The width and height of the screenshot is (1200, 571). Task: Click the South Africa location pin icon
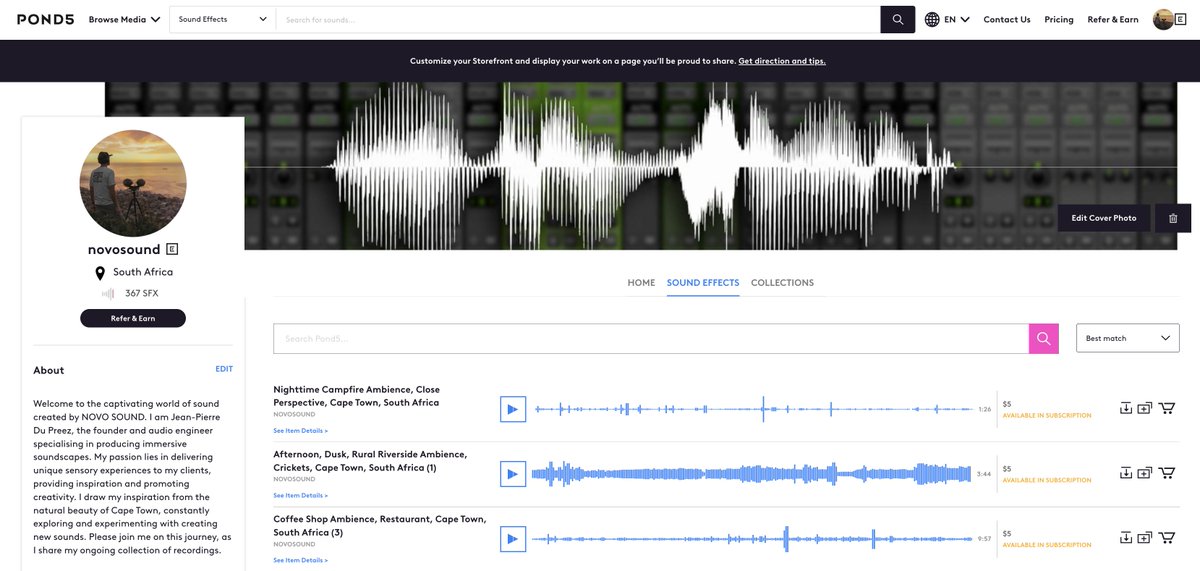pyautogui.click(x=100, y=273)
